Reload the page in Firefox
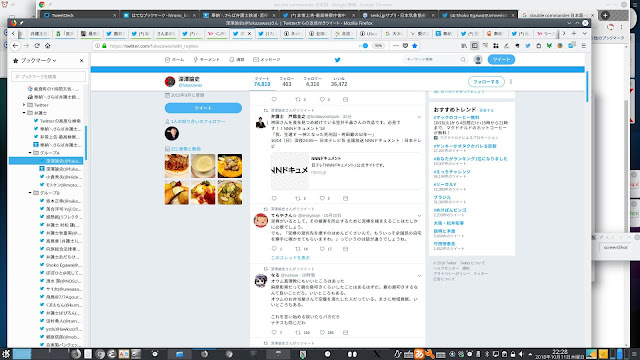This screenshot has height=360, width=640. [37, 46]
